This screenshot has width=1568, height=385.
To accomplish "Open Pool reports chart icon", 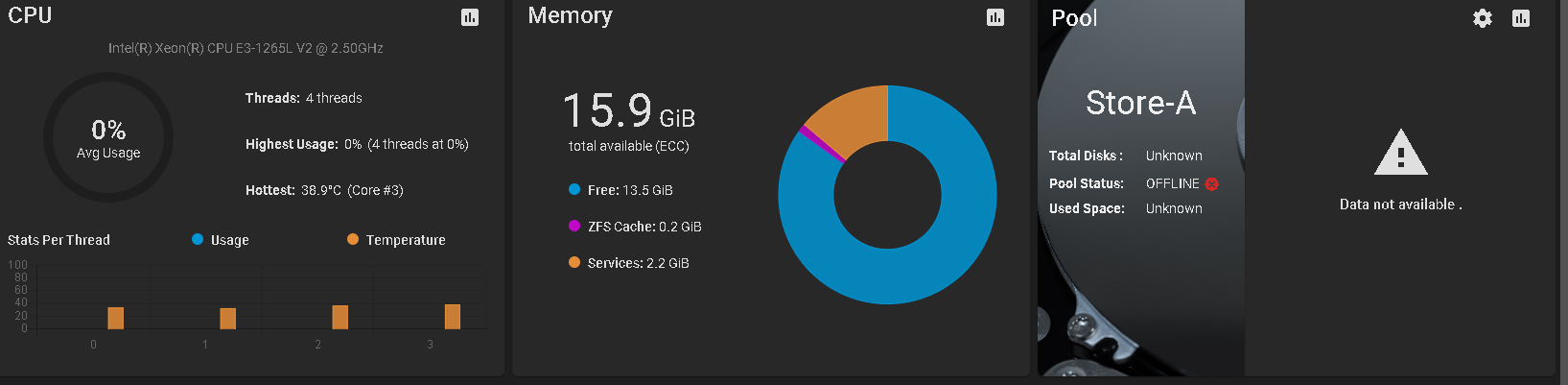I will click(1521, 18).
